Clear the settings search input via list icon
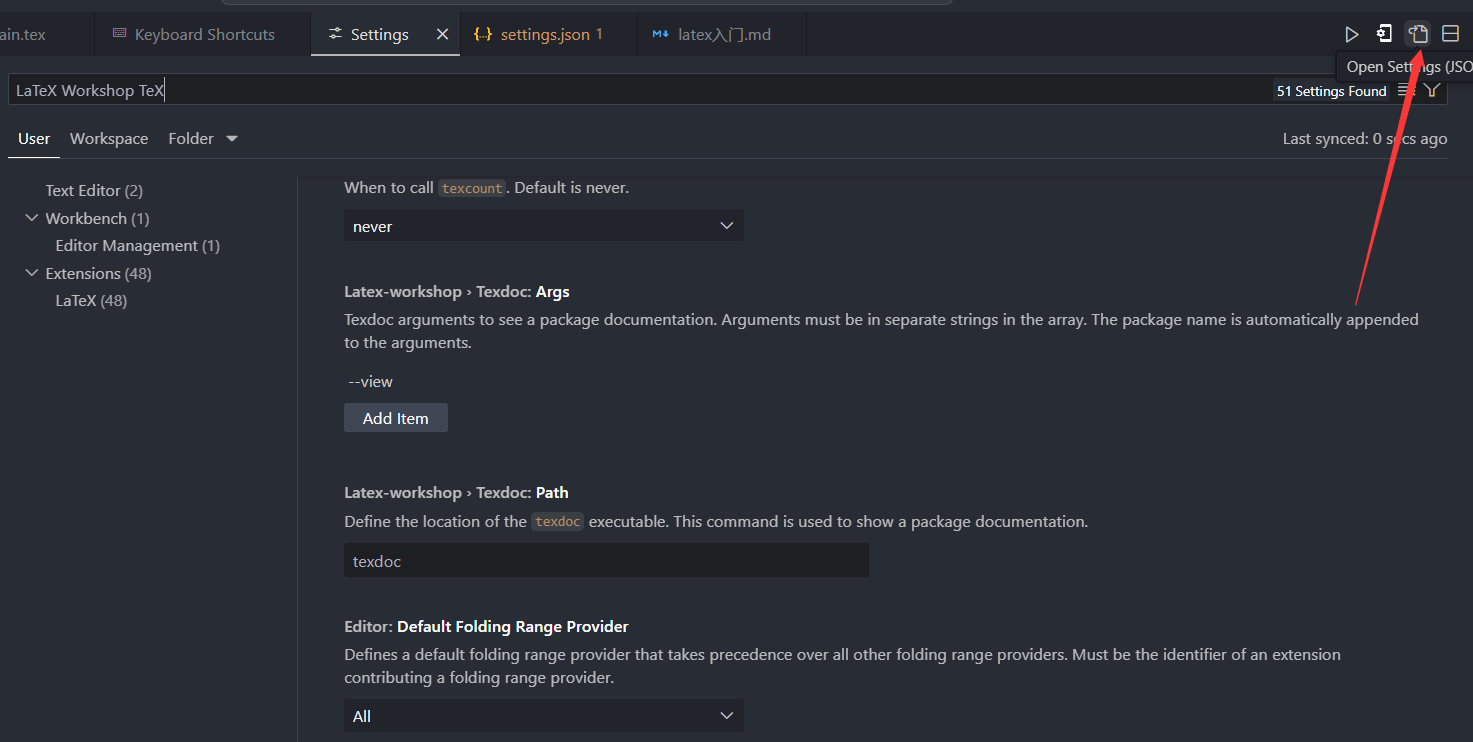Screen dimensions: 1473x742 pos(1406,90)
